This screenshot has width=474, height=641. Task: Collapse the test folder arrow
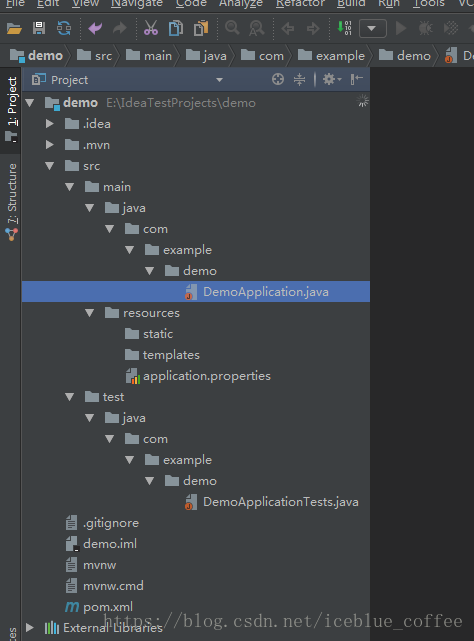pyautogui.click(x=70, y=397)
